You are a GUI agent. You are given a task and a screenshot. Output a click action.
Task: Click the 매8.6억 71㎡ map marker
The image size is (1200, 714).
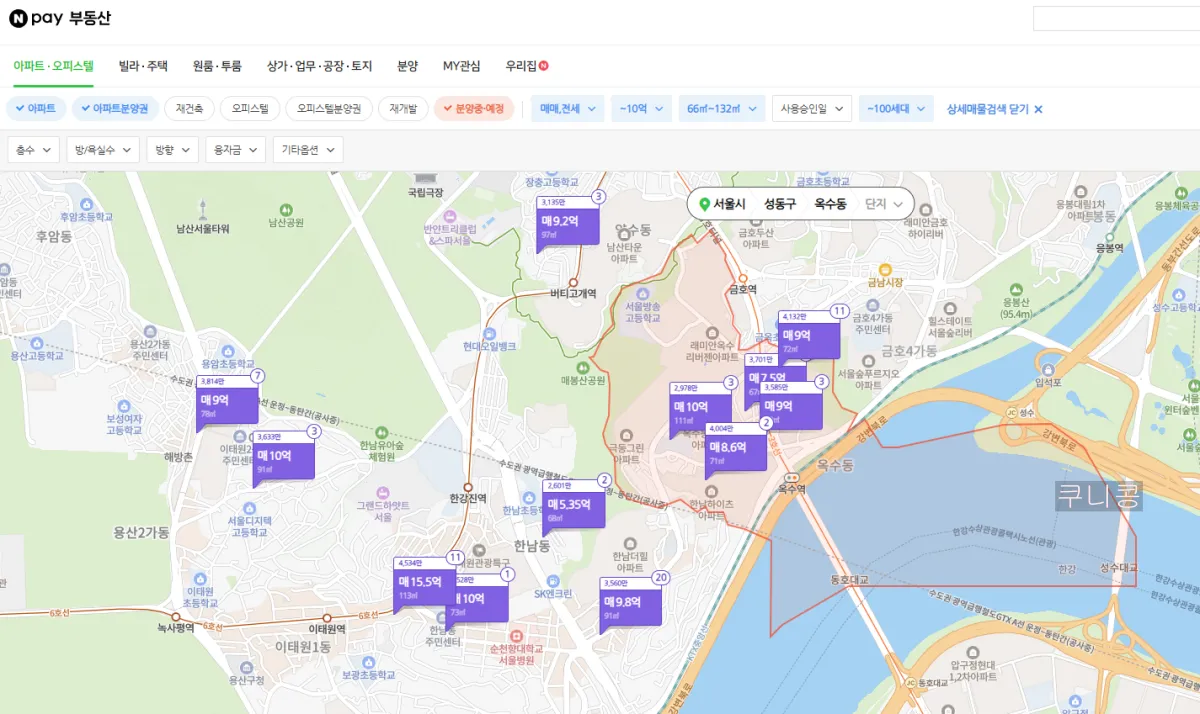click(735, 450)
